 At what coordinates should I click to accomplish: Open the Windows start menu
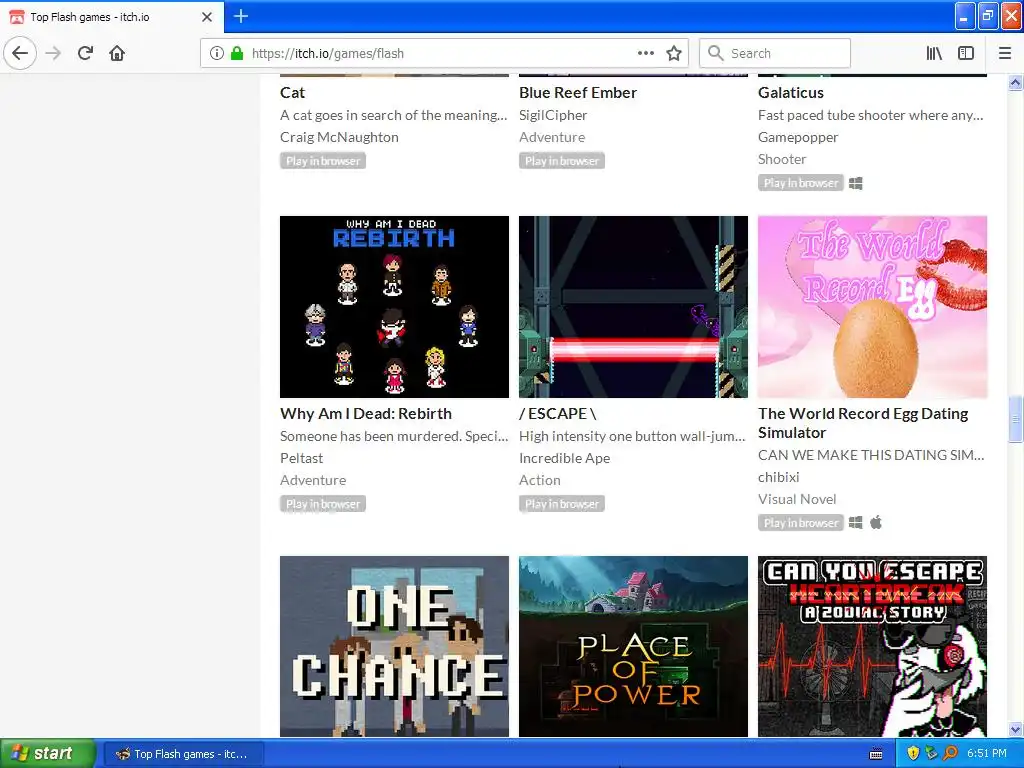click(48, 753)
